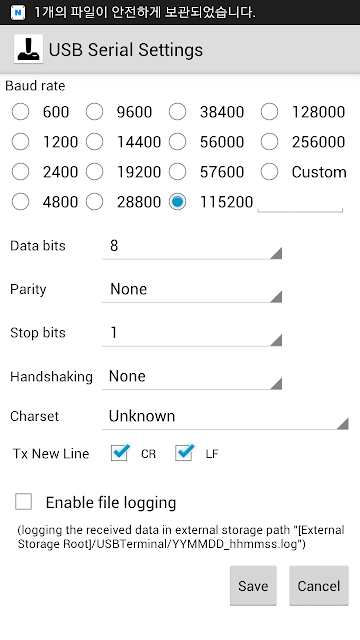Save the serial settings
The width and height of the screenshot is (360, 640).
coord(253,585)
